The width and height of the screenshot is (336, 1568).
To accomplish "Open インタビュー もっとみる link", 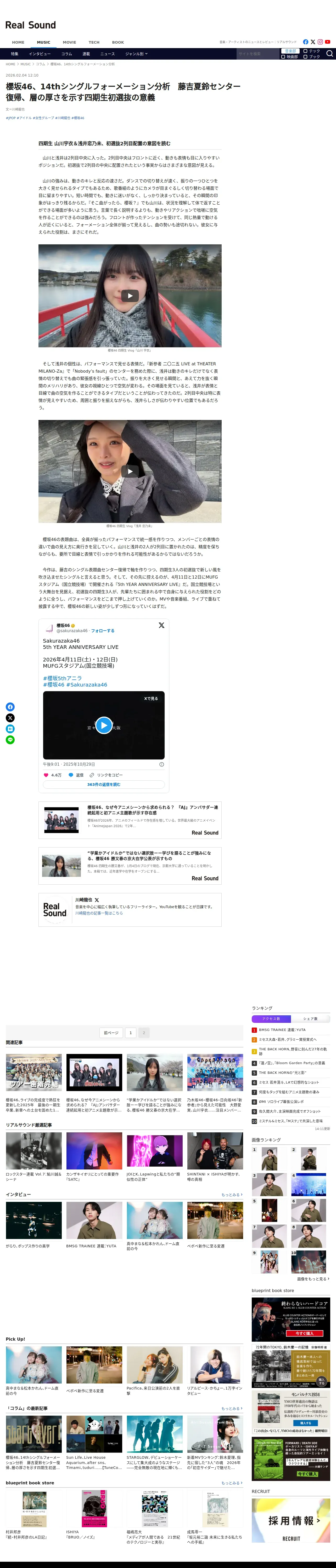I will pos(232,1195).
